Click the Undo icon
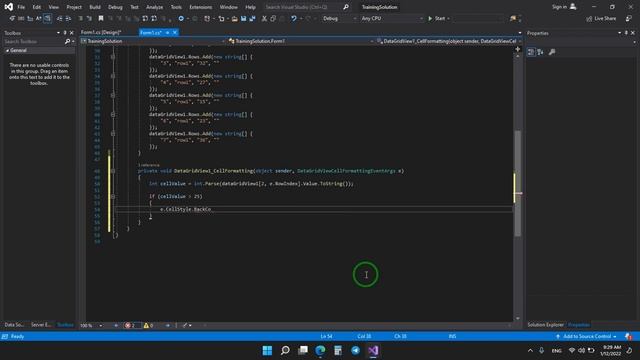 pos(293,18)
